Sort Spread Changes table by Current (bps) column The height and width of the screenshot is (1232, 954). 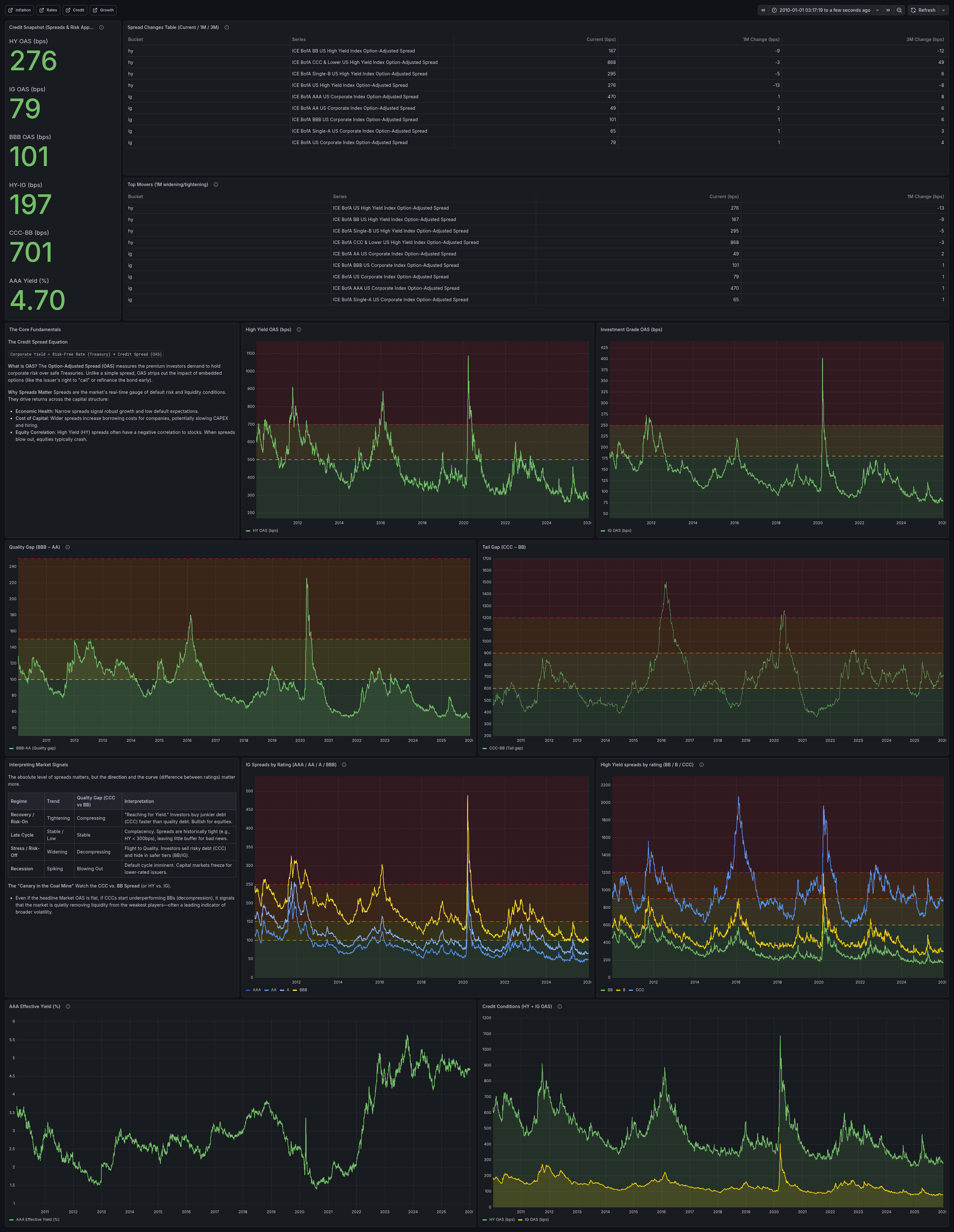click(x=602, y=39)
